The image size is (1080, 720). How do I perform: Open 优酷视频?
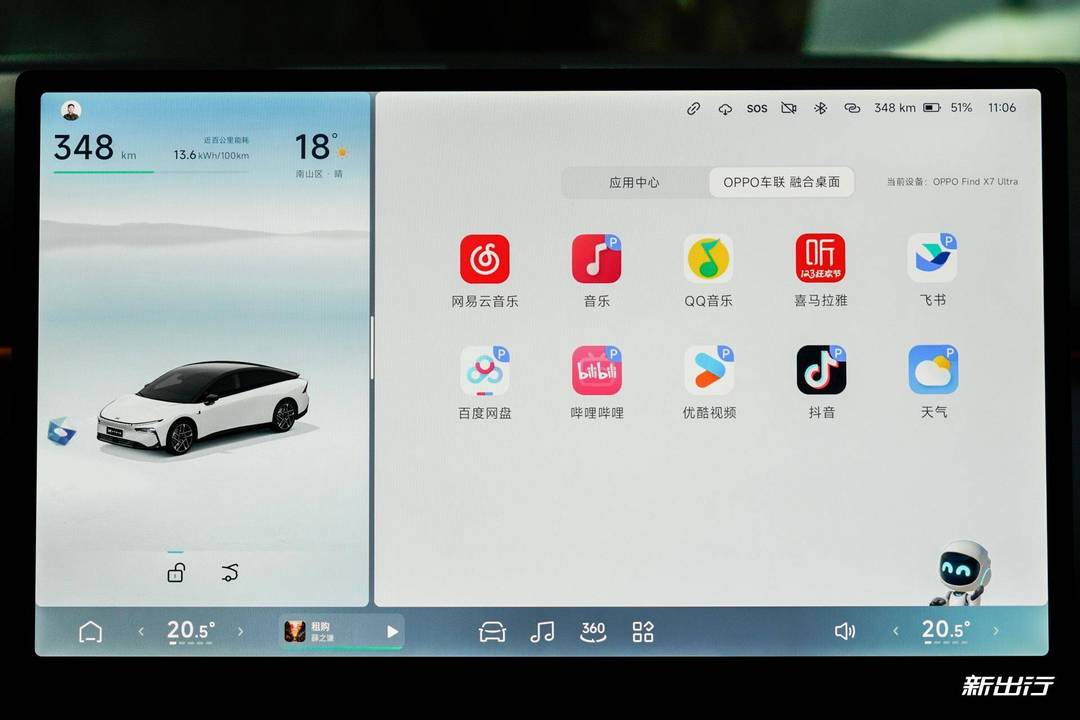click(x=709, y=371)
